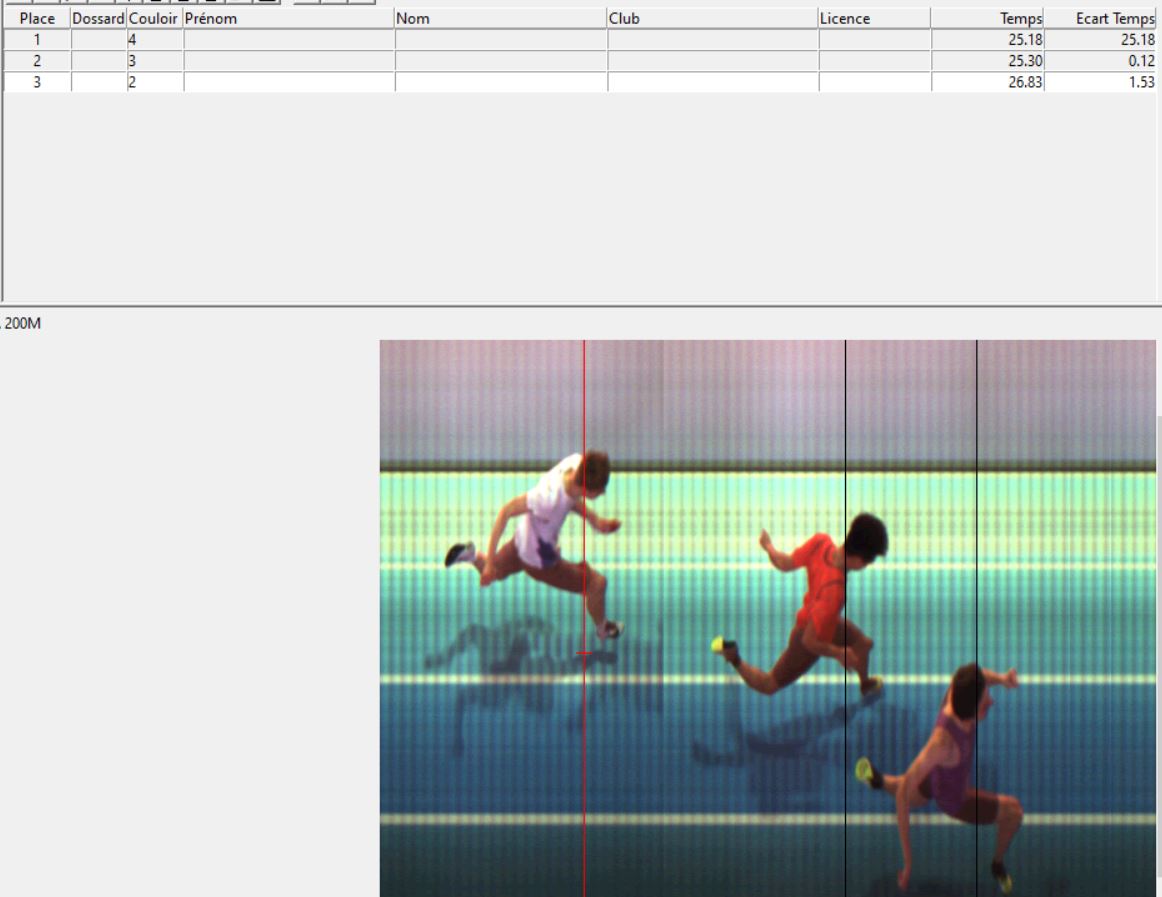Click the red crosshair tick on red line
Viewport: 1162px width, 897px height.
click(x=584, y=653)
